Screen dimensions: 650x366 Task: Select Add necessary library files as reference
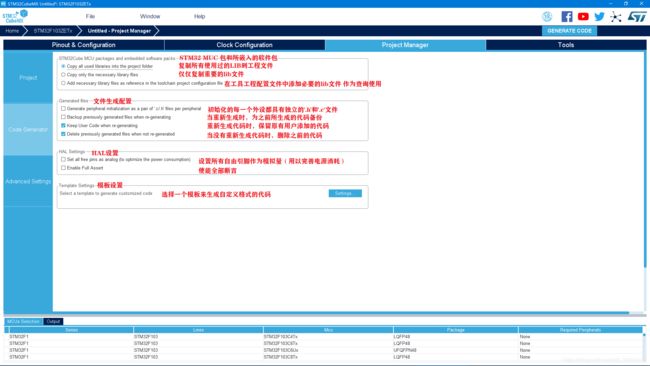tap(63, 83)
